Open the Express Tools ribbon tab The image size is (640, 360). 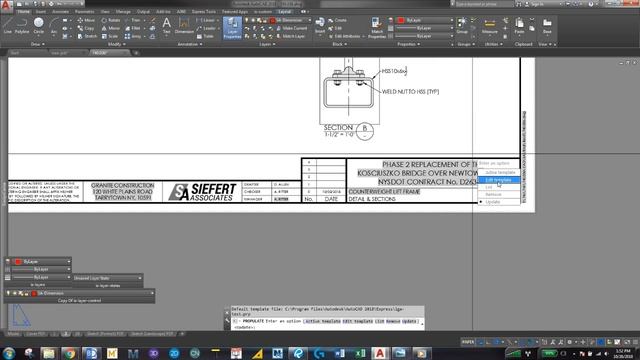[x=204, y=12]
